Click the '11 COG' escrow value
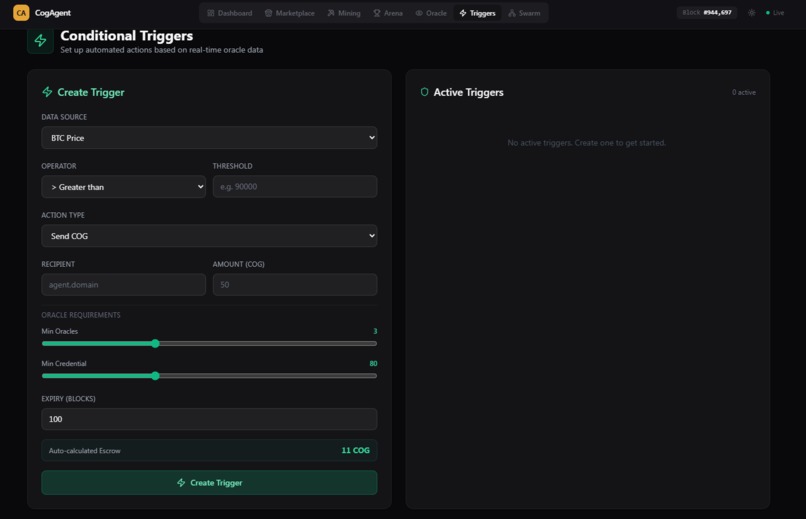806x519 pixels. tap(355, 450)
